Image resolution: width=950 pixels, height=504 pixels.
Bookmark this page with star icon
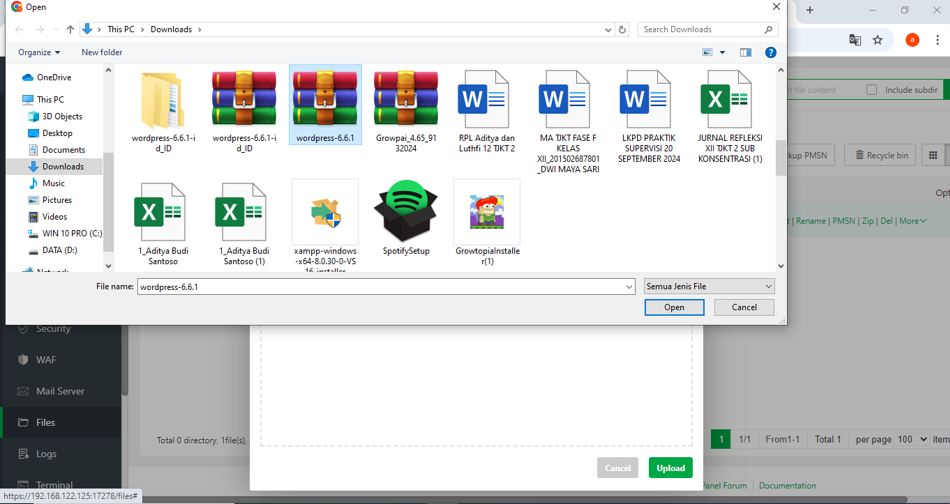[x=877, y=40]
